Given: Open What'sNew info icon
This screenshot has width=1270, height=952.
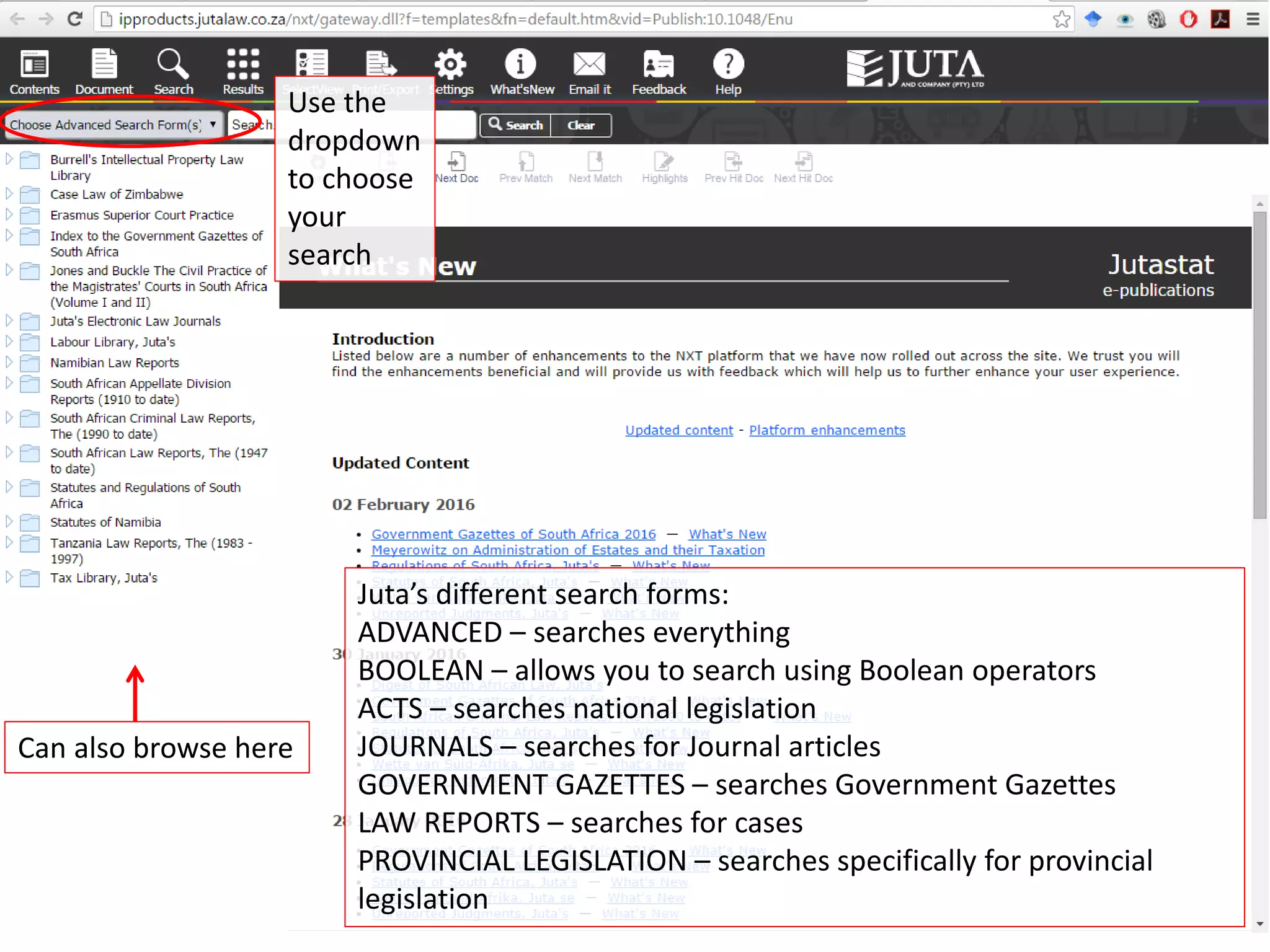Looking at the screenshot, I should coord(522,72).
